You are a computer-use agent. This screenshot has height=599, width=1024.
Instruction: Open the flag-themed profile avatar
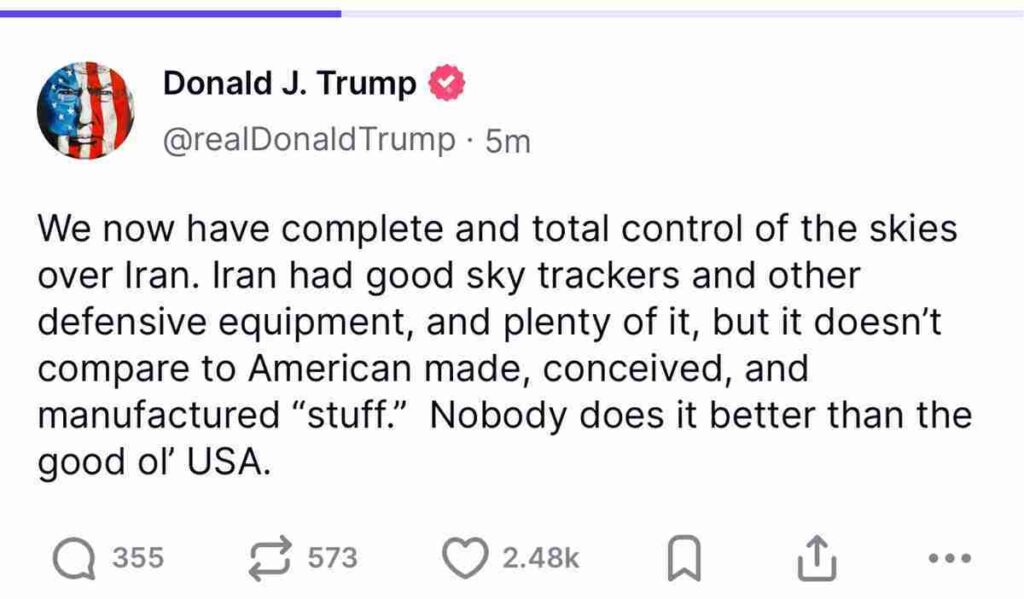85,111
